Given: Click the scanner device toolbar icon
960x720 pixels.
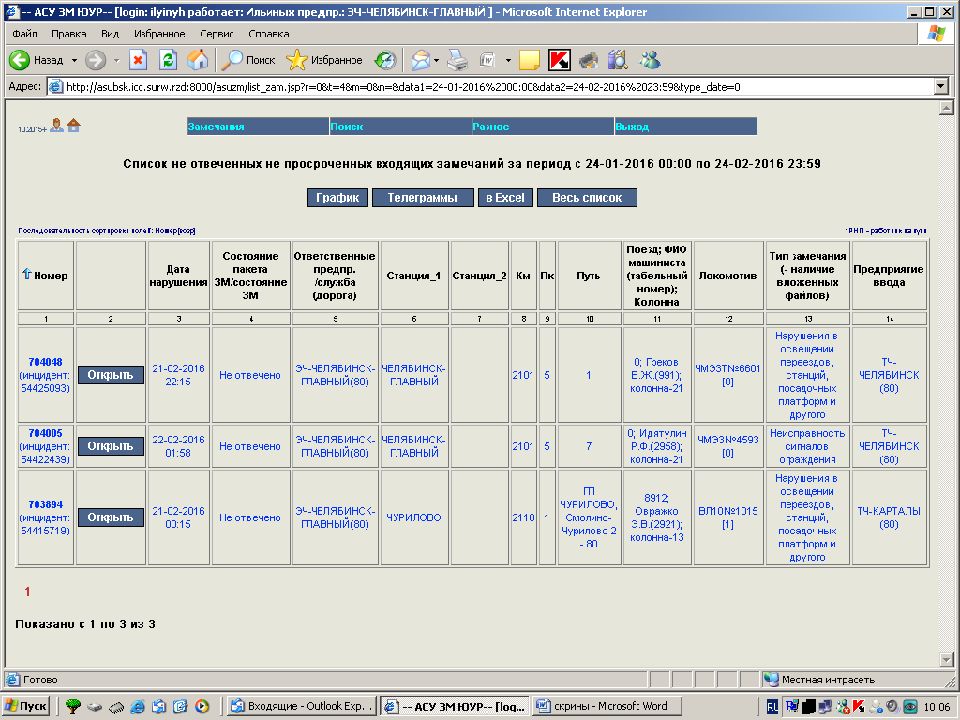Looking at the screenshot, I should (588, 60).
